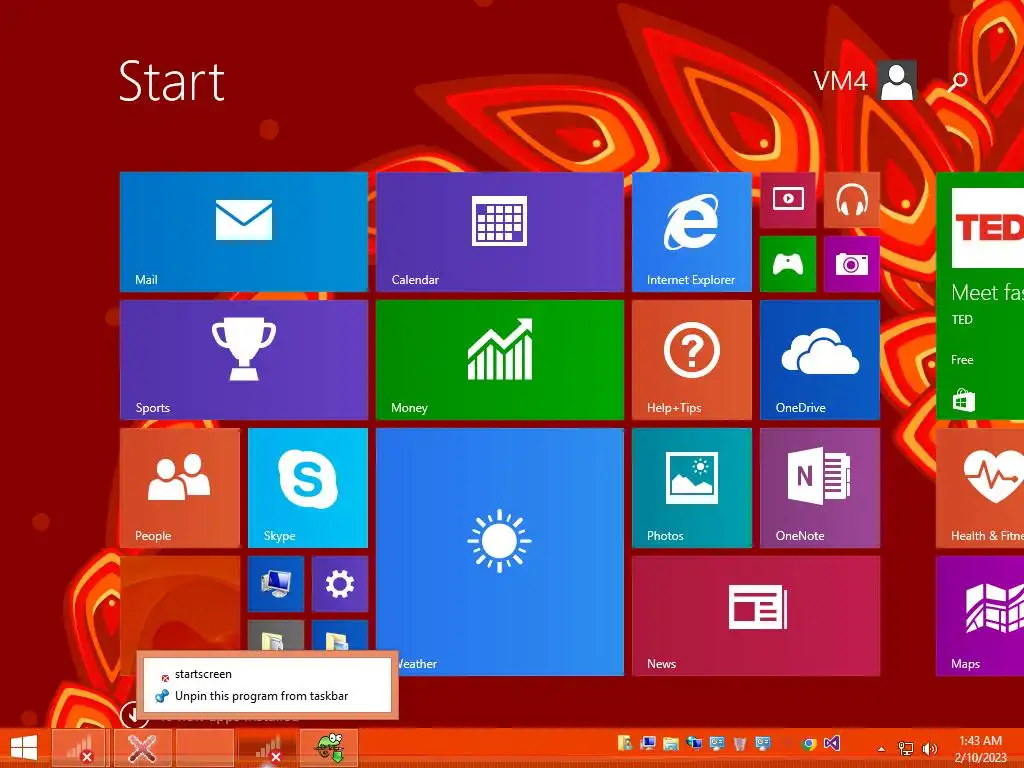Open the Desktop tile with orange wallpaper

pyautogui.click(x=180, y=602)
